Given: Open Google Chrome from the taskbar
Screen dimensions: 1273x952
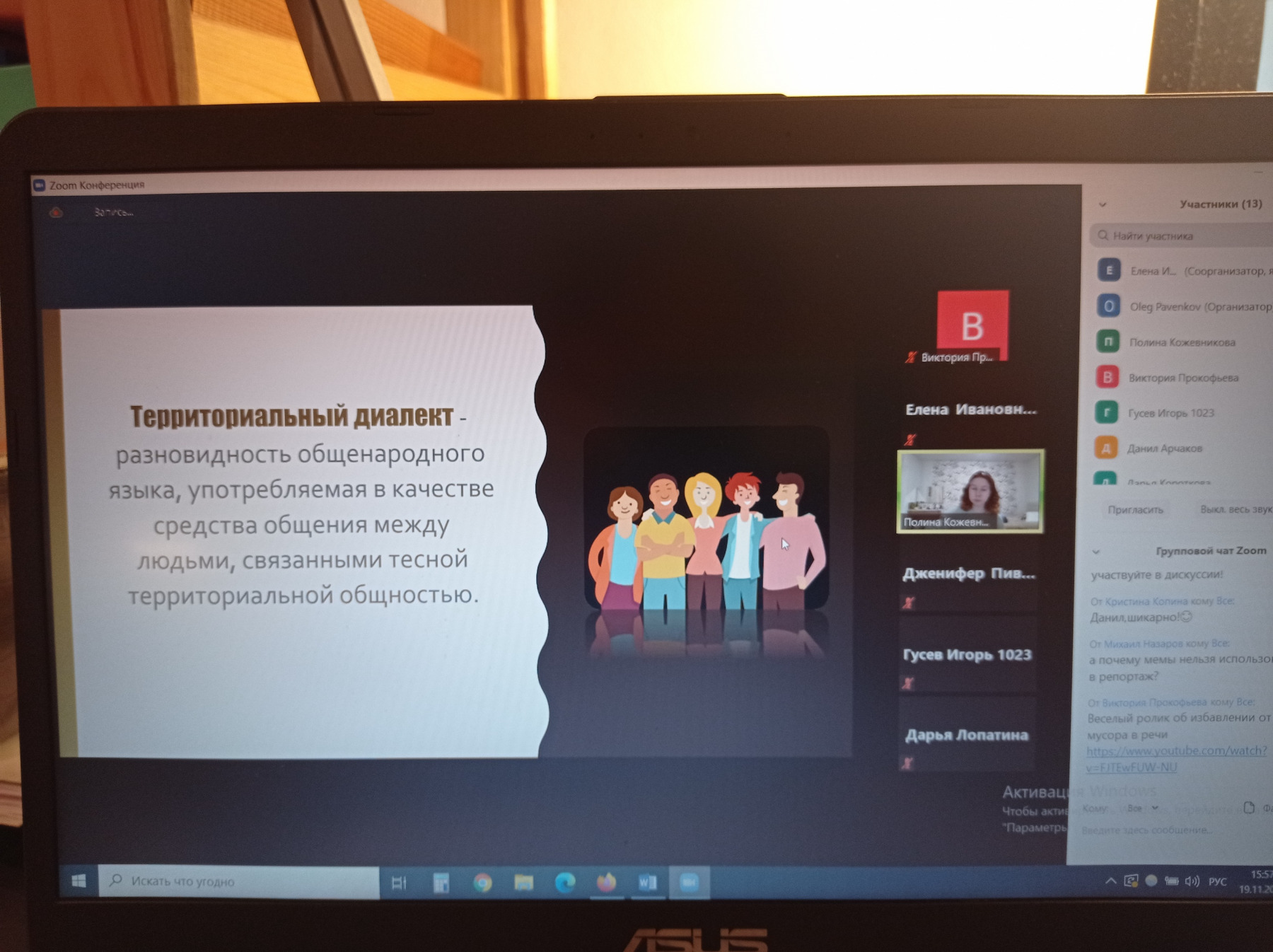Looking at the screenshot, I should (x=483, y=882).
